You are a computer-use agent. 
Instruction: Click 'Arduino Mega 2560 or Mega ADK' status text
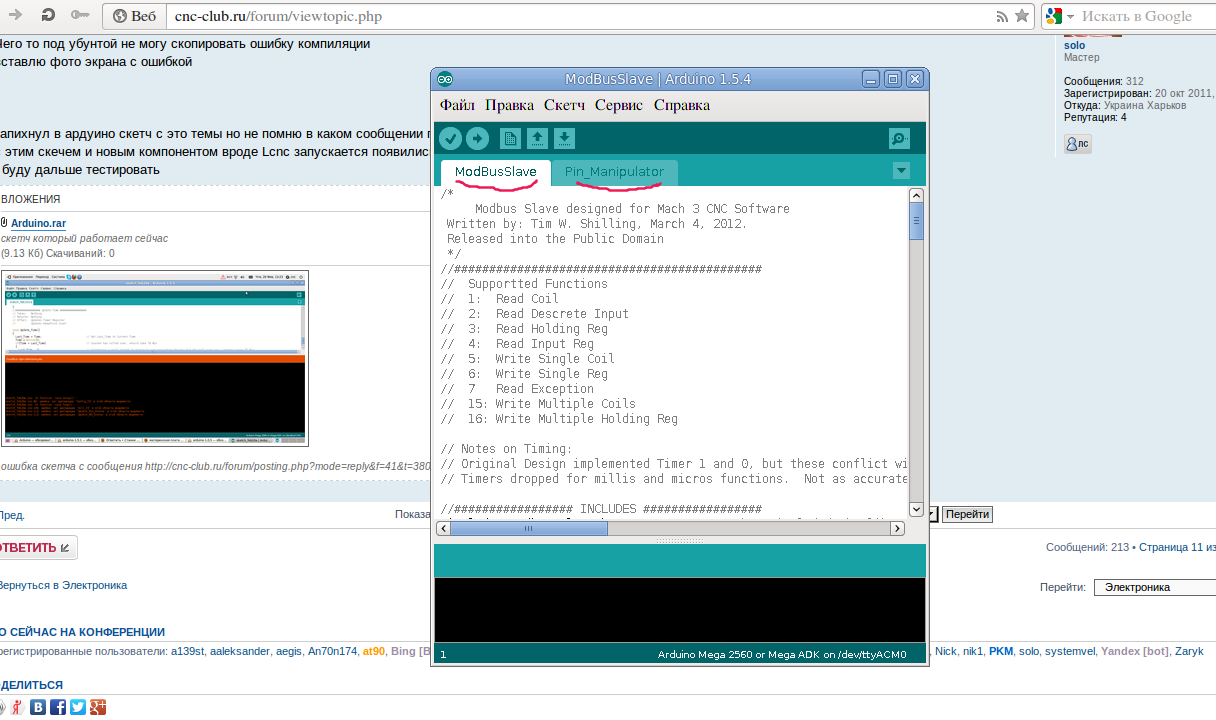click(x=781, y=655)
